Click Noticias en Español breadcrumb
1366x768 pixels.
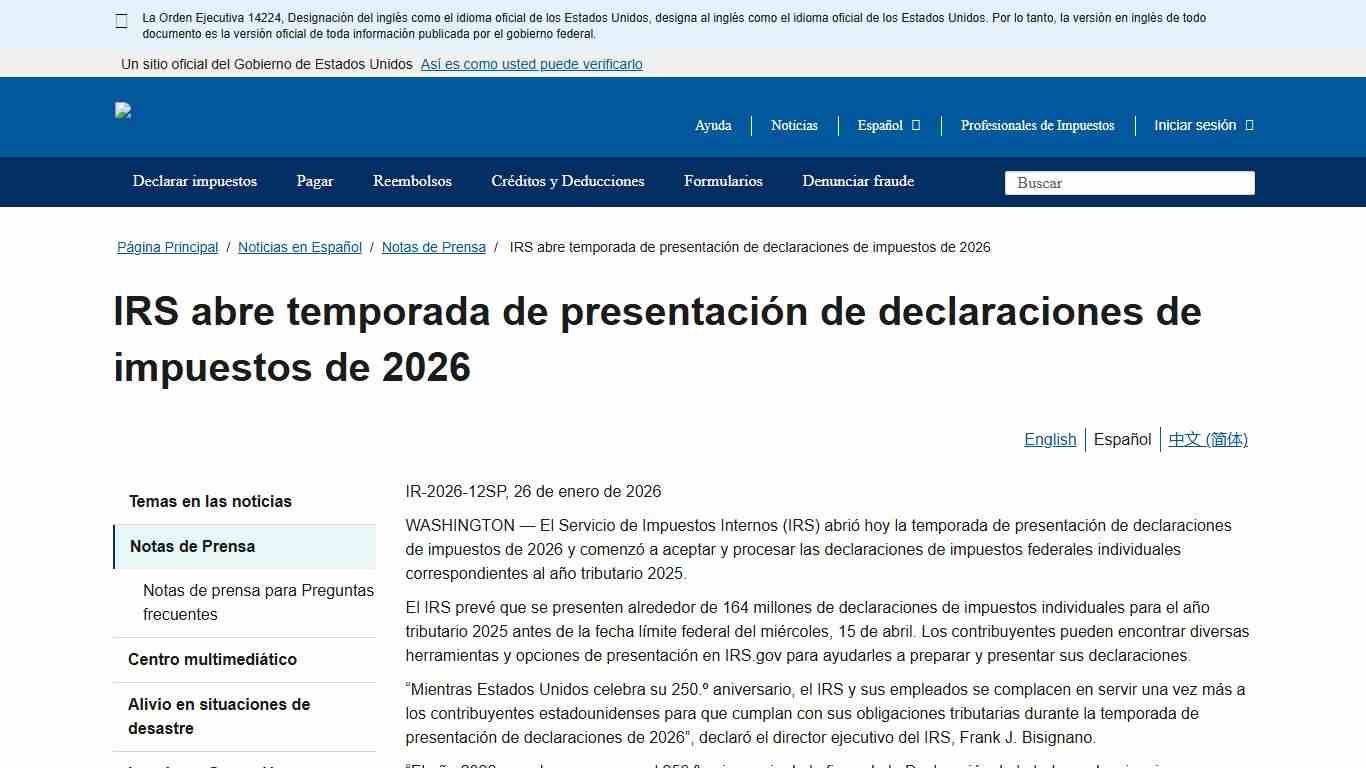pyautogui.click(x=299, y=247)
